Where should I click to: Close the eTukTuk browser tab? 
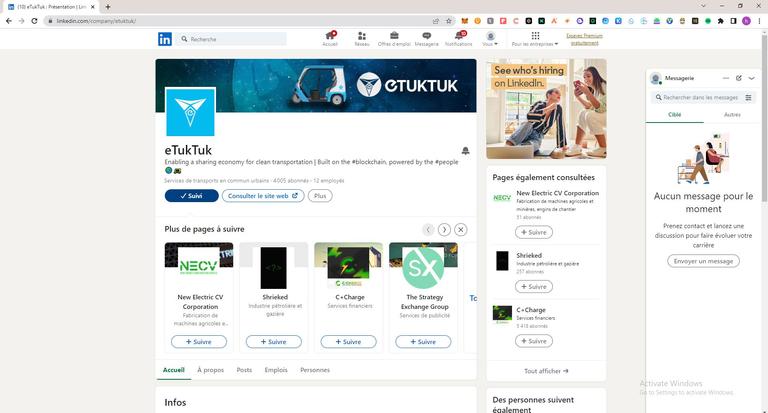(93, 7)
